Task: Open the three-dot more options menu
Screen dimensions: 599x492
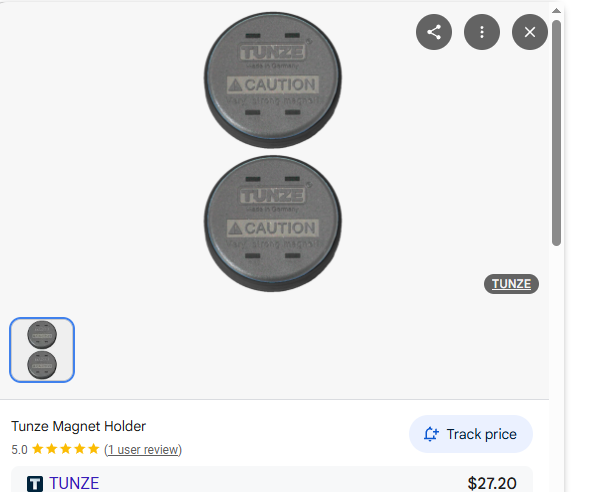Action: click(482, 32)
